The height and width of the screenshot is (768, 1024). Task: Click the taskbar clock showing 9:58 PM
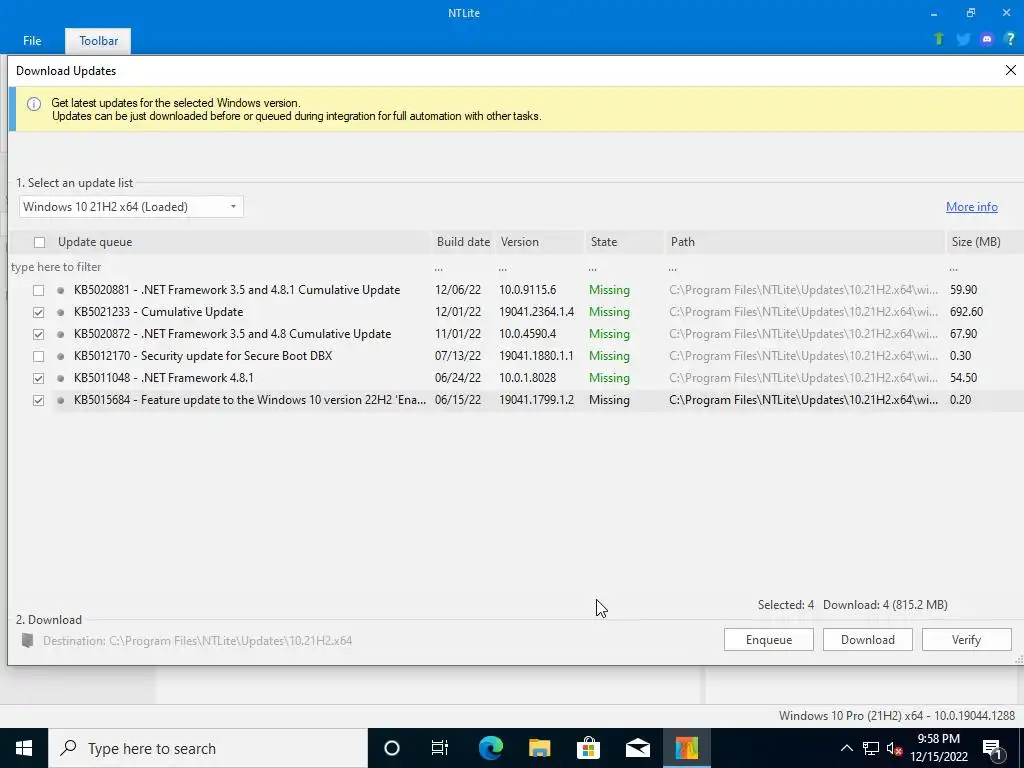(x=938, y=748)
